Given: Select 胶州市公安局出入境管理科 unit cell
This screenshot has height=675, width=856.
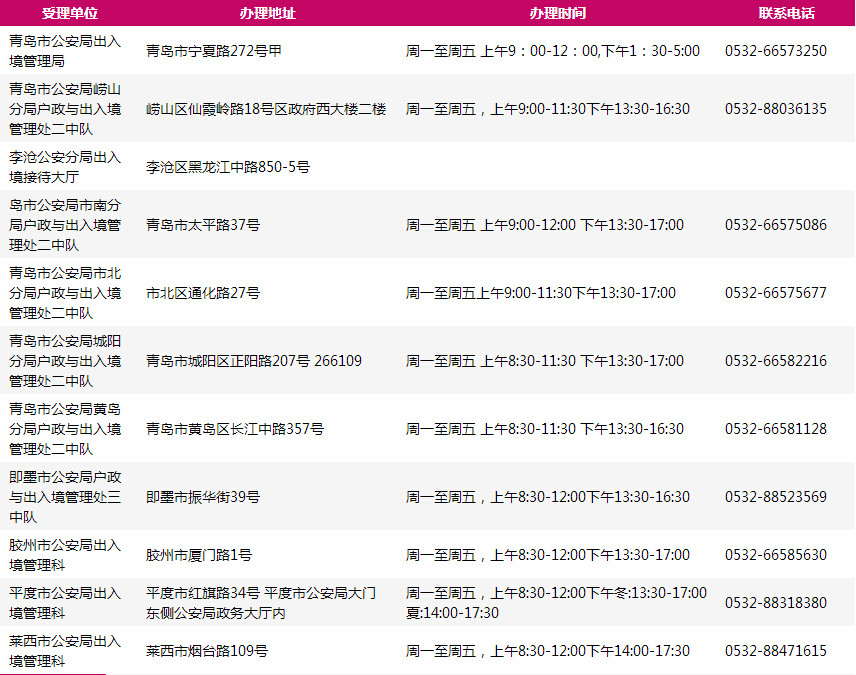Looking at the screenshot, I should tap(65, 555).
